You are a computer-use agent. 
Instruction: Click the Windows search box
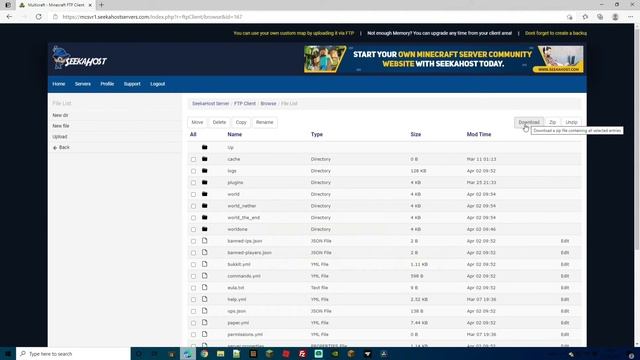pos(73,353)
